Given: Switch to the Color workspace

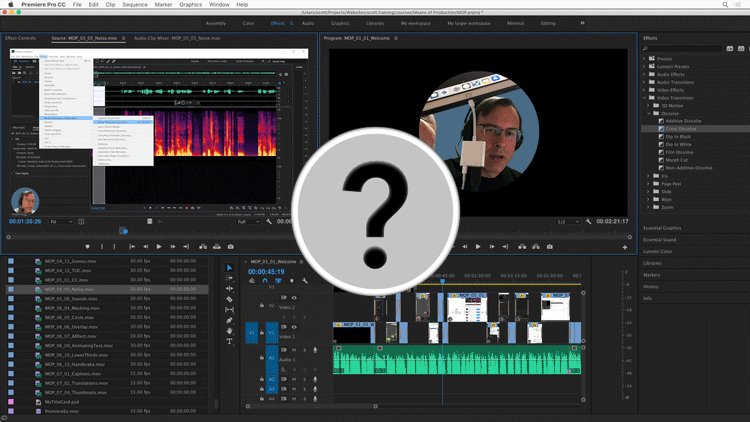Looking at the screenshot, I should pyautogui.click(x=248, y=23).
